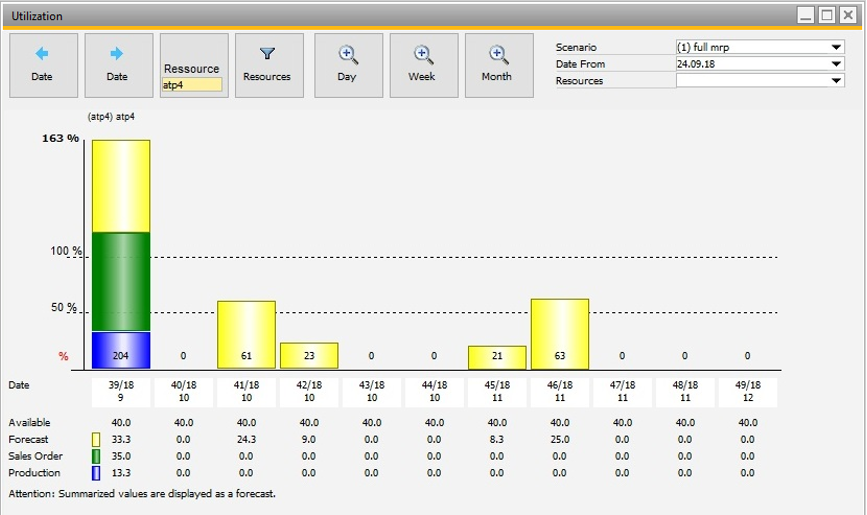This screenshot has width=867, height=515.
Task: Open the Date From dropdown
Action: coord(836,64)
